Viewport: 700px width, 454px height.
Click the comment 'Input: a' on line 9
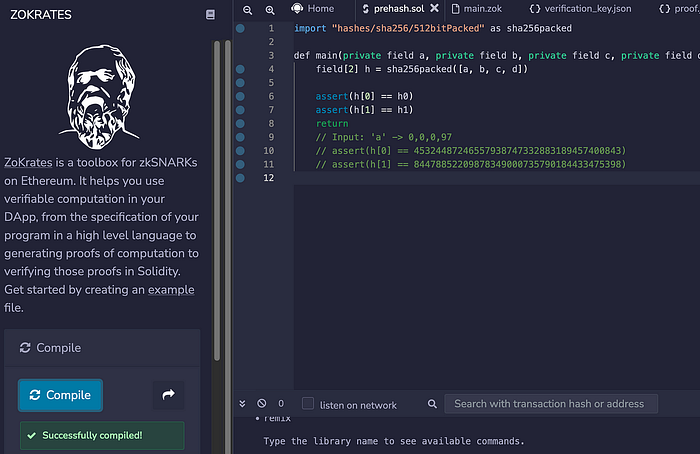point(384,137)
